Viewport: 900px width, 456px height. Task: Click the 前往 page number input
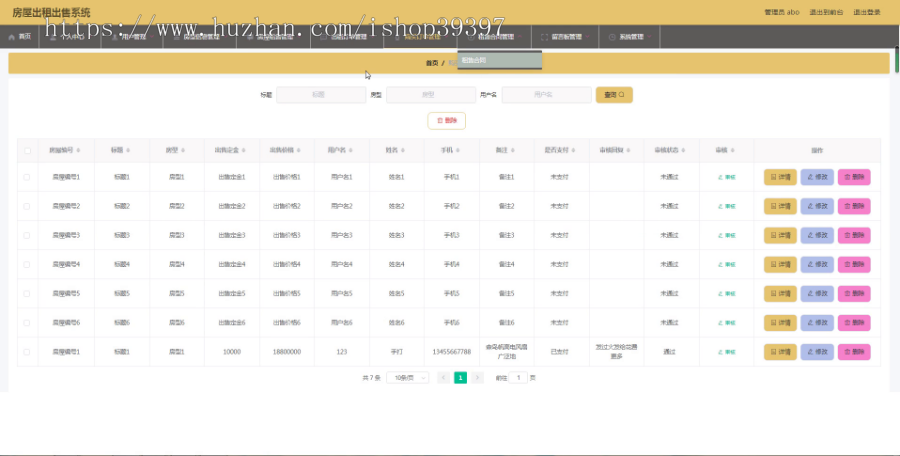tap(518, 378)
